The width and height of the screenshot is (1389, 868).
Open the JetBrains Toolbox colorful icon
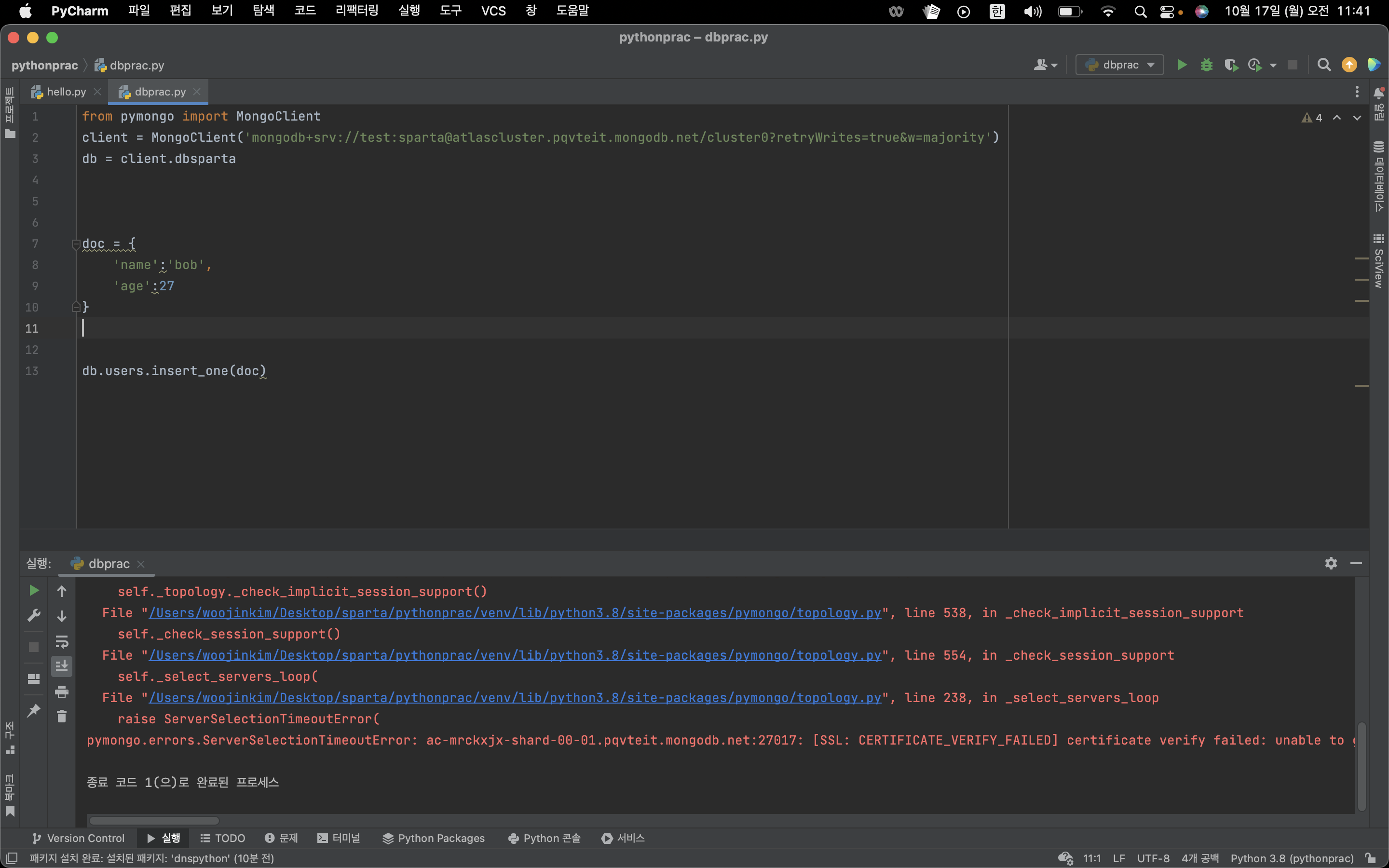pos(1374,65)
